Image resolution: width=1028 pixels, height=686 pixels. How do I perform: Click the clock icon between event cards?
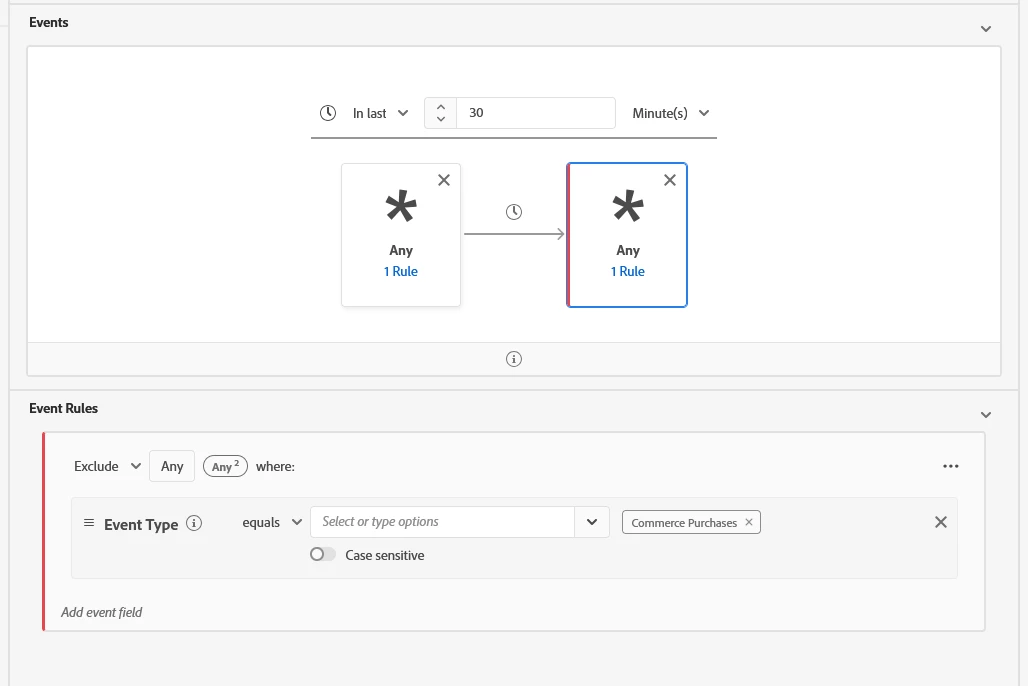coord(514,212)
